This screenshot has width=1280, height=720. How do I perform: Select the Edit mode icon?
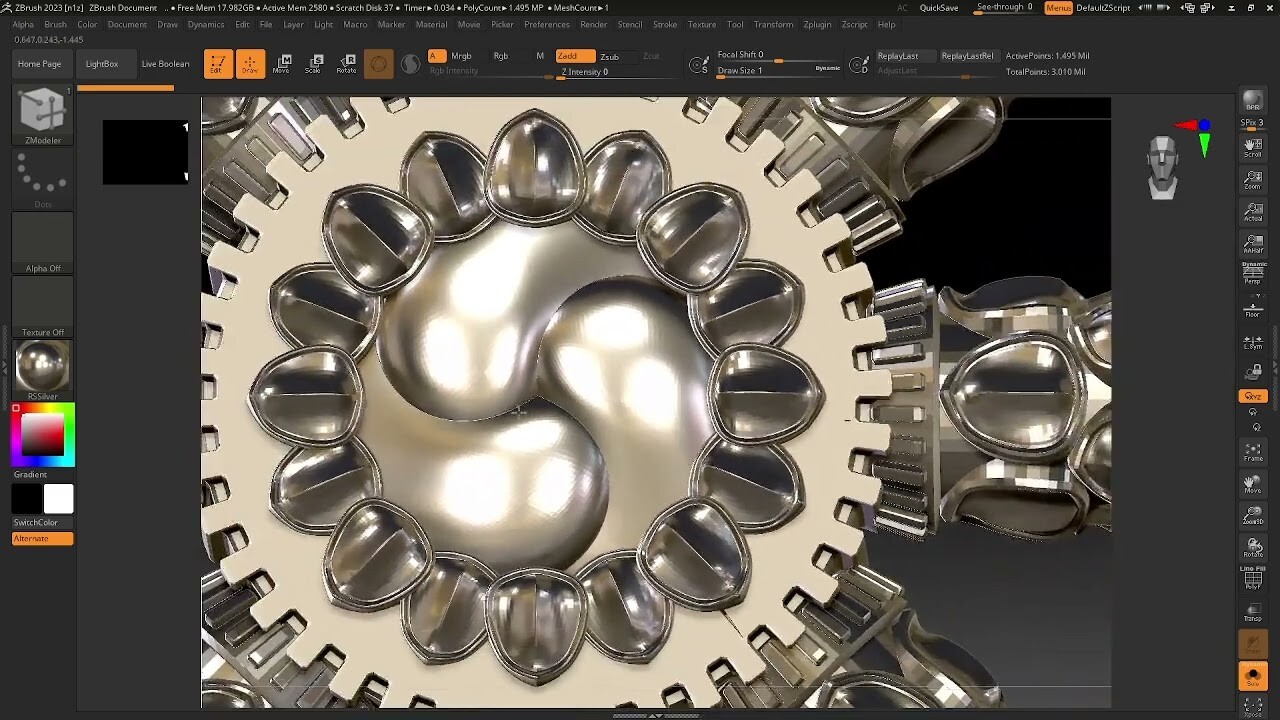pos(219,64)
